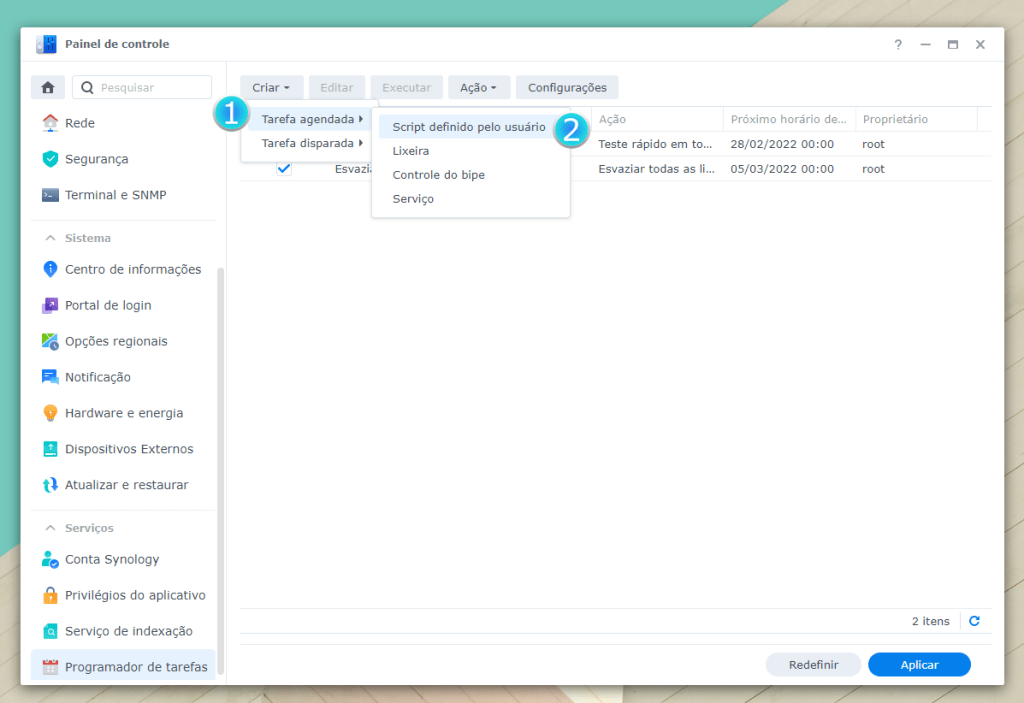The width and height of the screenshot is (1024, 703).
Task: Open the help question mark icon
Action: click(x=898, y=45)
